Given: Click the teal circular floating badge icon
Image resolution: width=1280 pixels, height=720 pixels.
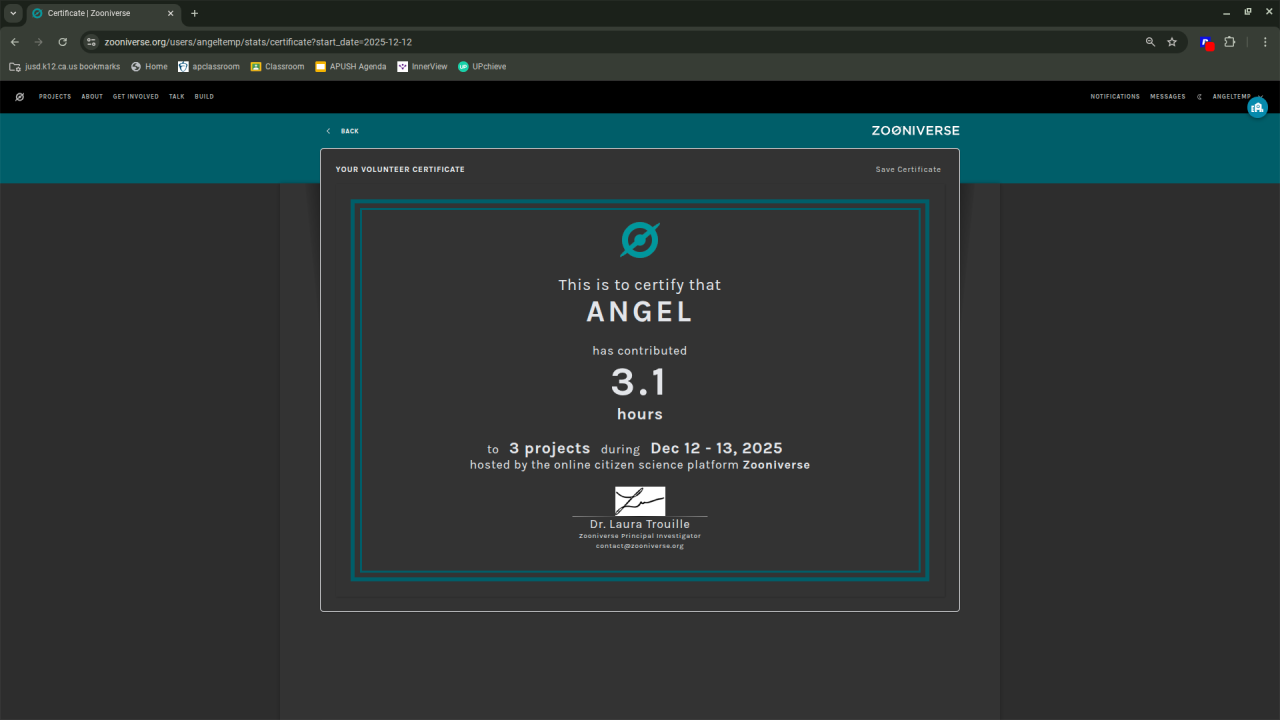Looking at the screenshot, I should pyautogui.click(x=1257, y=107).
